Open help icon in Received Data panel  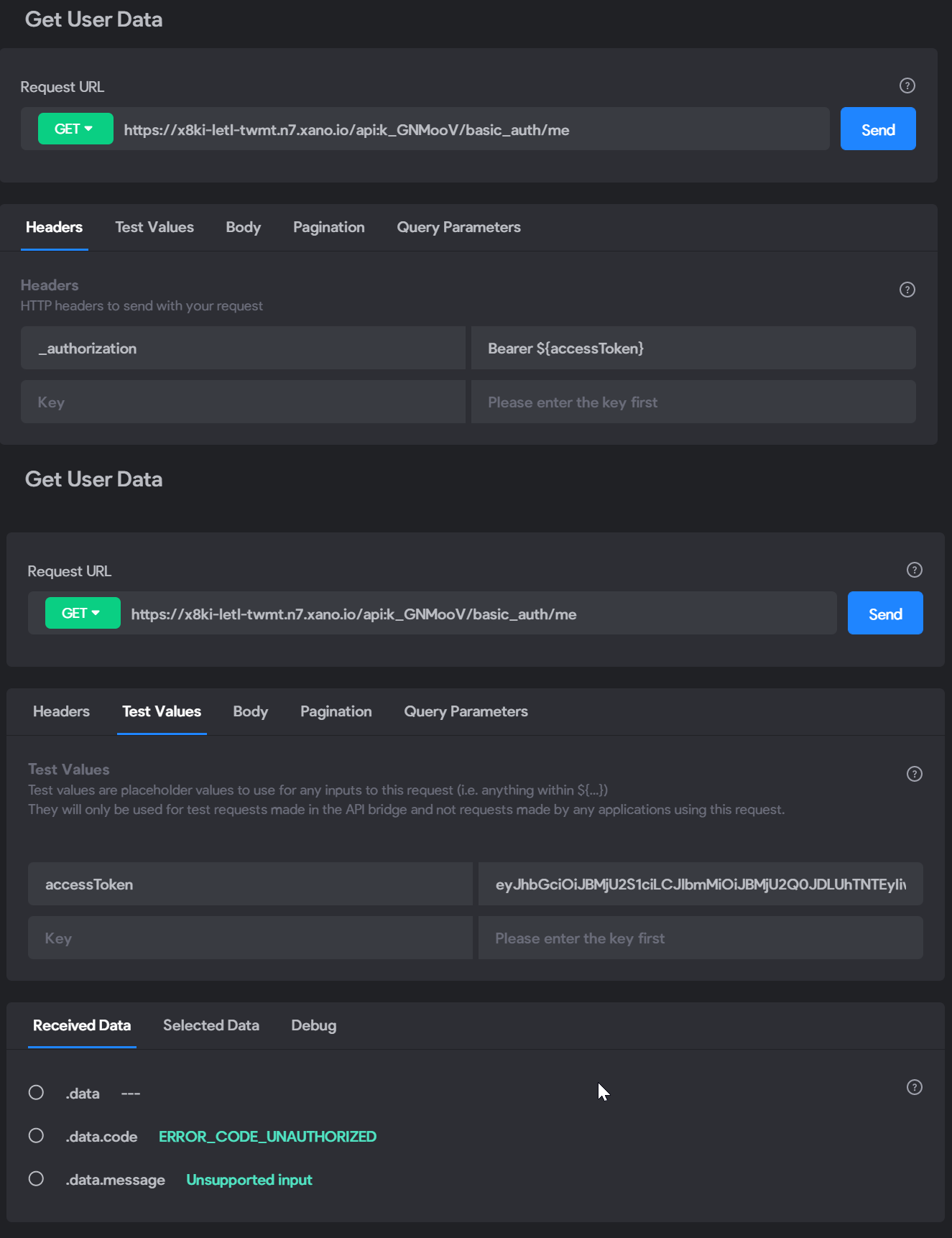click(915, 1087)
